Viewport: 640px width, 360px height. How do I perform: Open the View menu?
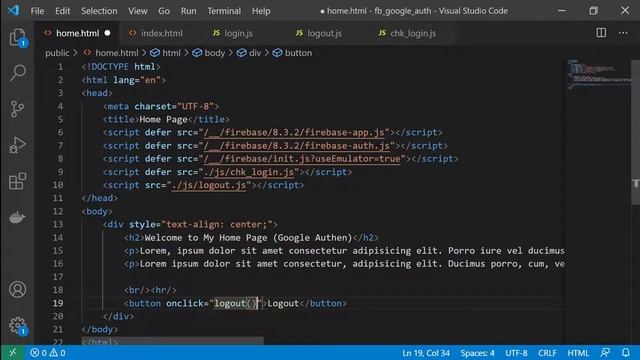point(138,11)
